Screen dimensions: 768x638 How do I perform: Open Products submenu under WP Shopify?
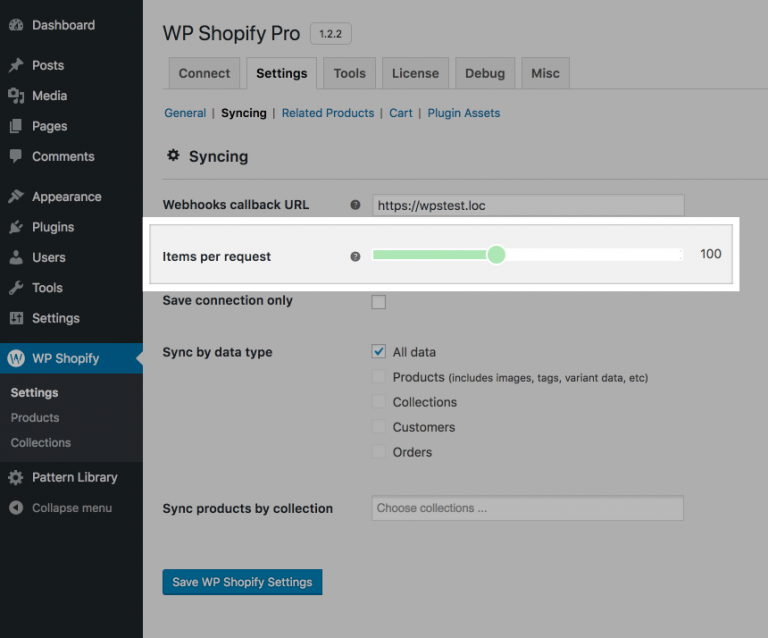[35, 418]
